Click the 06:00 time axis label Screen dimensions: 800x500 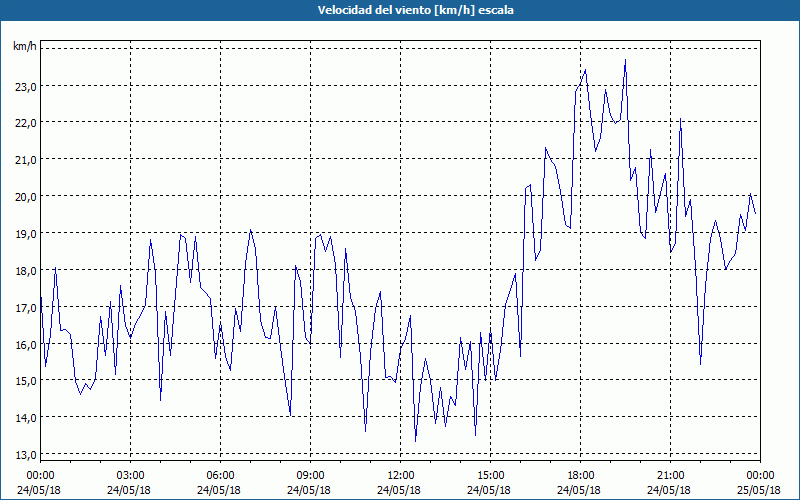point(220,476)
